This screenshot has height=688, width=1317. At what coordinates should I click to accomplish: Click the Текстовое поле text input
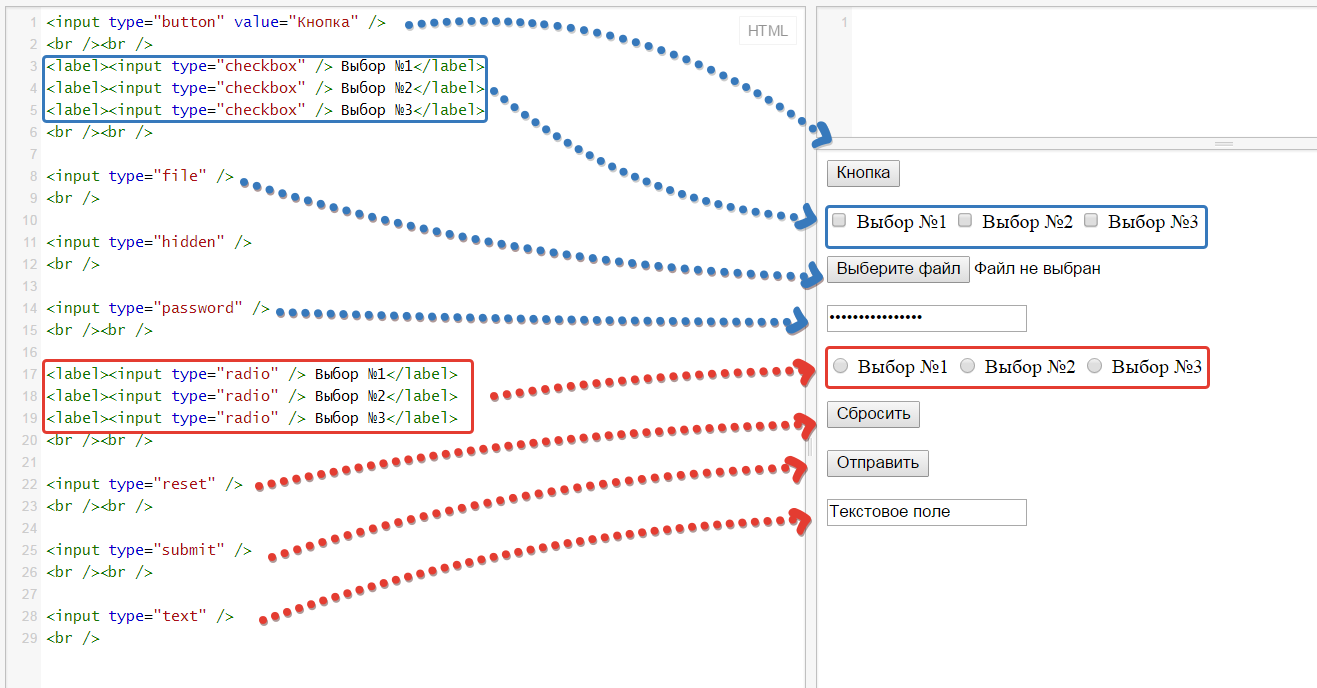[926, 512]
